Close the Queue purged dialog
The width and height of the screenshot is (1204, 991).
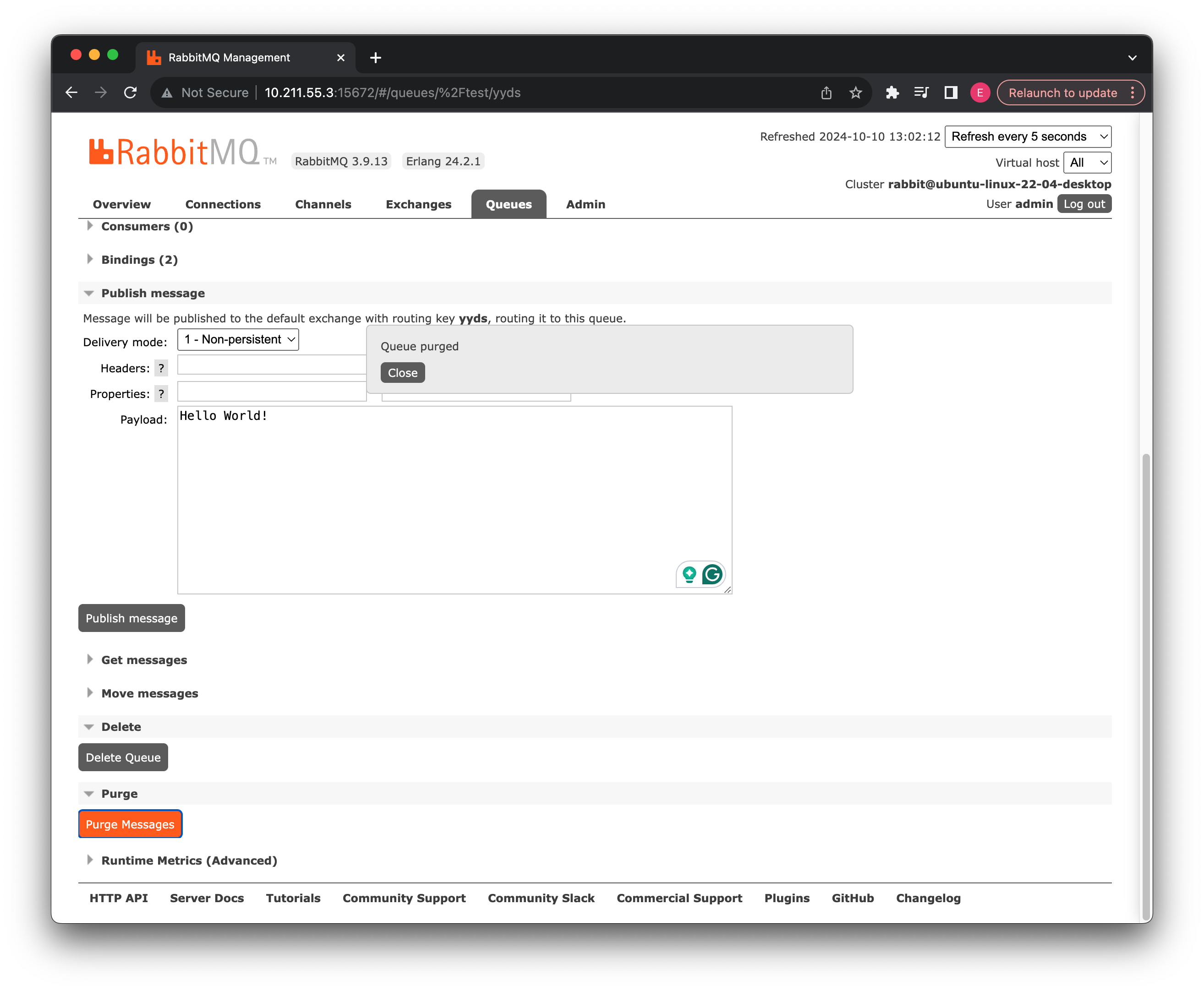[x=402, y=372]
